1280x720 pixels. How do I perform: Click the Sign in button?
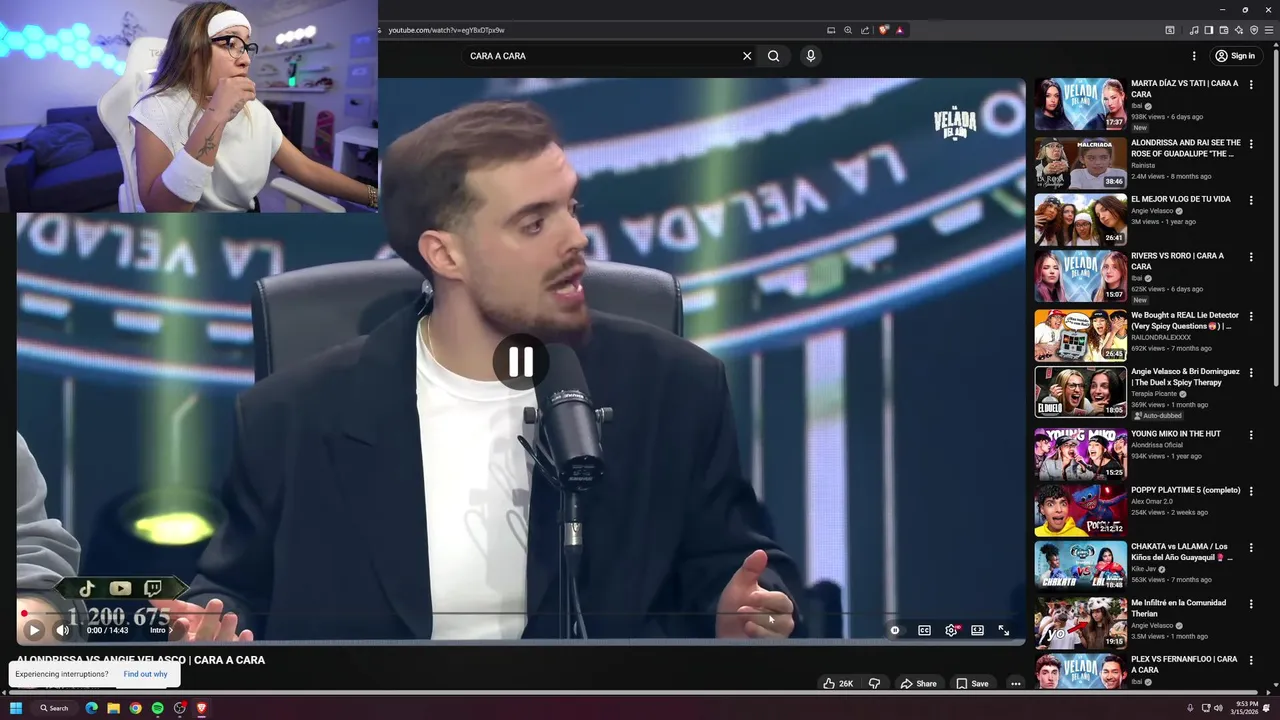pos(1235,56)
